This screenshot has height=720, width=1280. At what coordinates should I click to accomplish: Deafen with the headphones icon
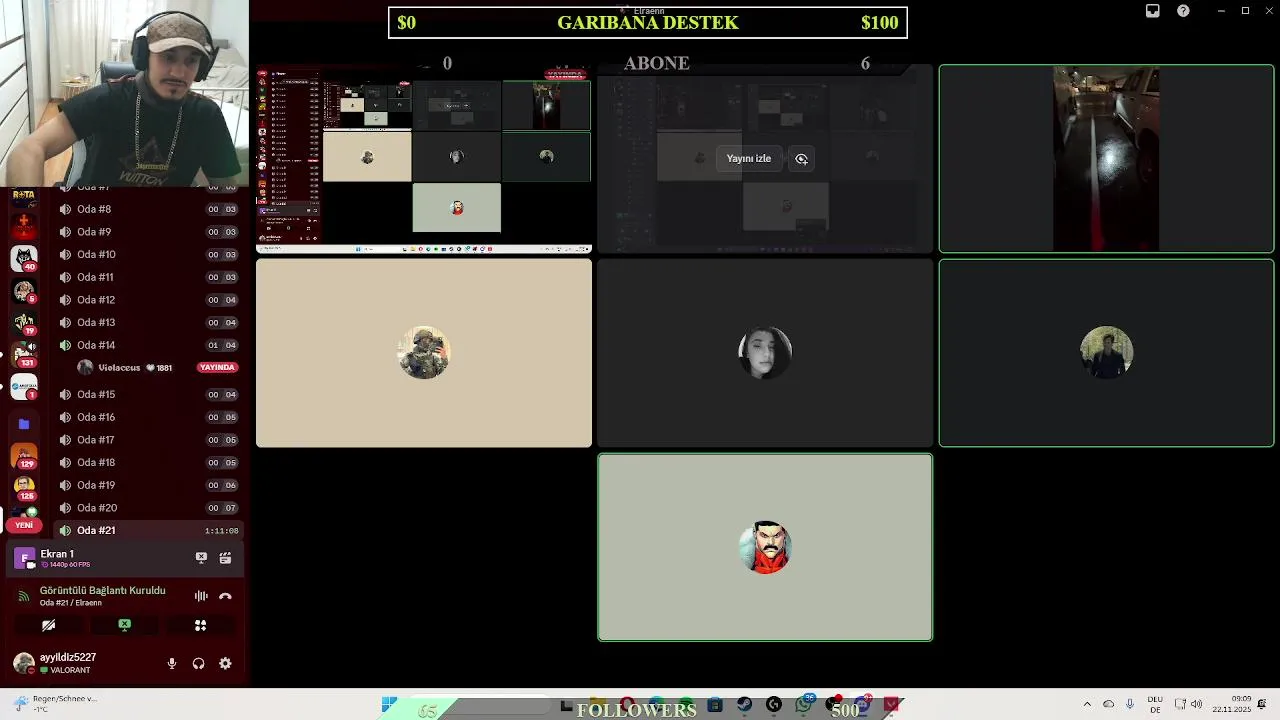pyautogui.click(x=198, y=663)
